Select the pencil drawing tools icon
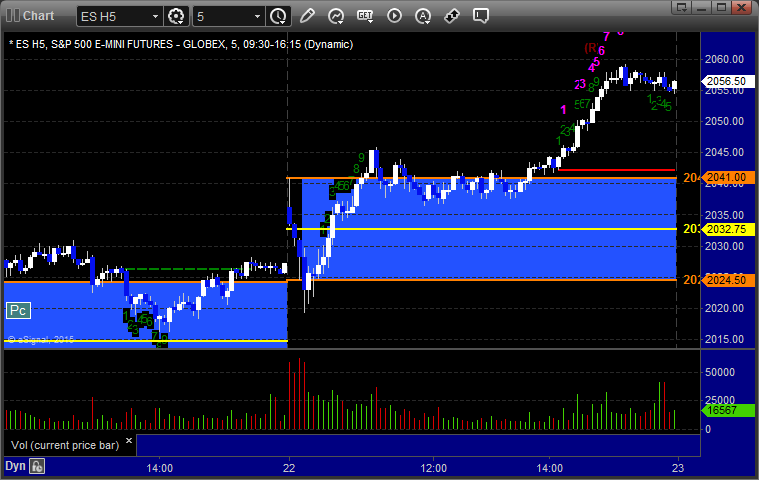759x480 pixels. (x=307, y=16)
